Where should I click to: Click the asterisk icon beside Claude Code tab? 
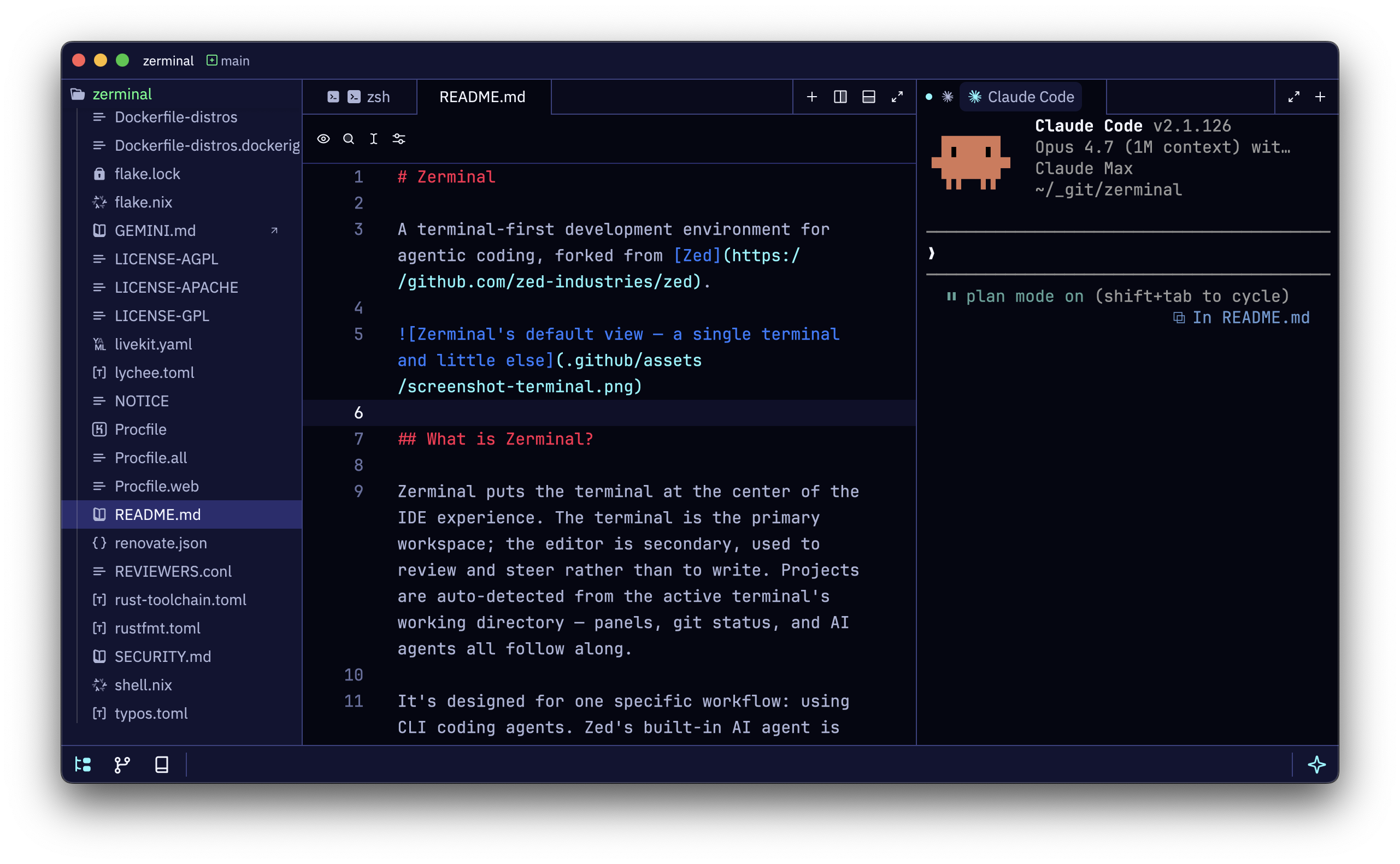click(x=948, y=97)
